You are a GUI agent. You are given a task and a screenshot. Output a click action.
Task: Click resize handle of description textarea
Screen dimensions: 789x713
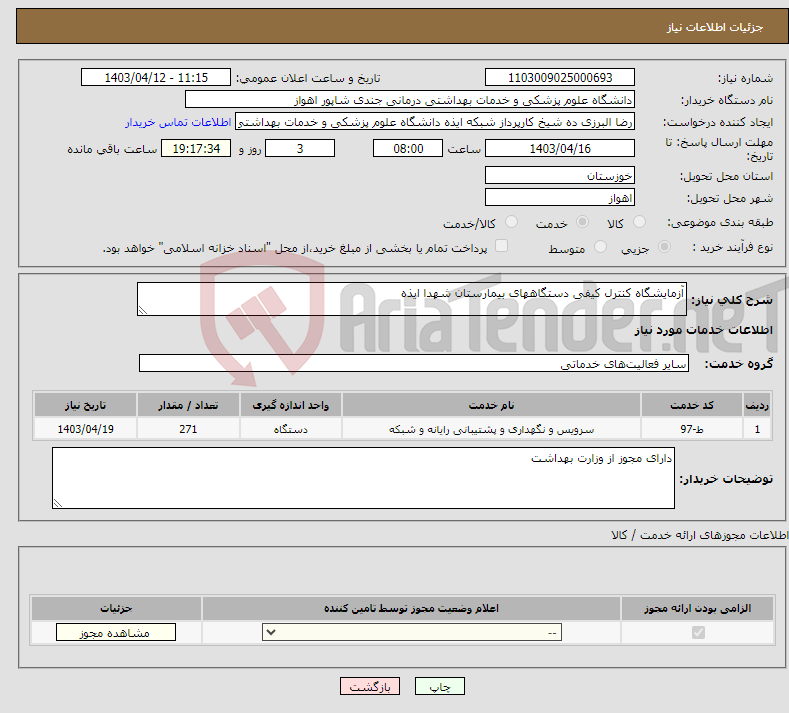(142, 310)
